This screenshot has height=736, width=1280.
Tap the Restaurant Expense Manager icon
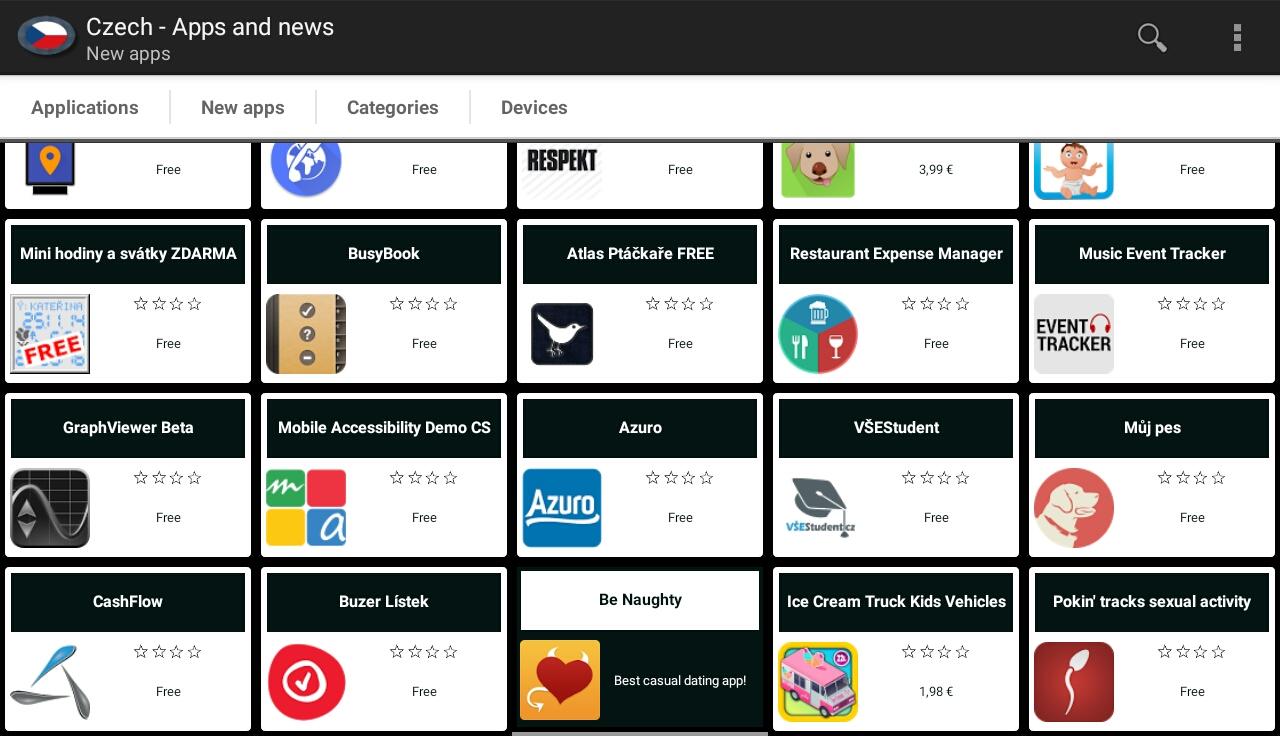[x=818, y=334]
